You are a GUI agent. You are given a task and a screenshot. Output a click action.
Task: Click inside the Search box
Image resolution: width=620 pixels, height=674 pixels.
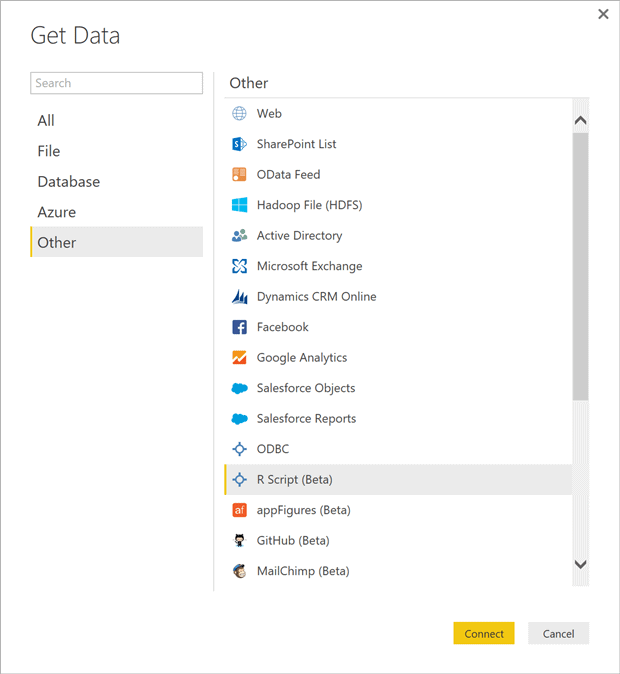click(117, 83)
